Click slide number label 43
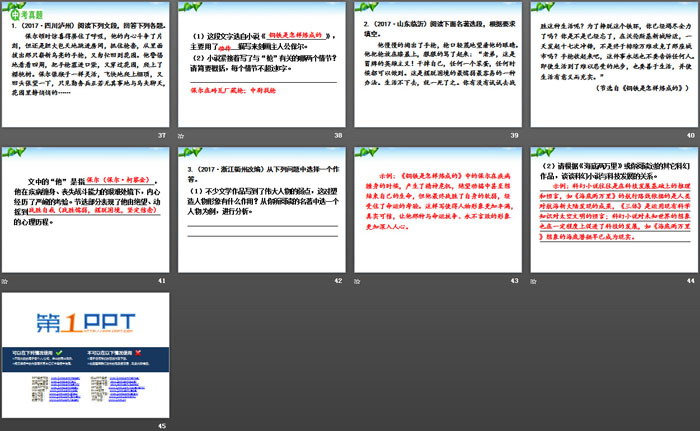700x431 pixels. (x=514, y=281)
